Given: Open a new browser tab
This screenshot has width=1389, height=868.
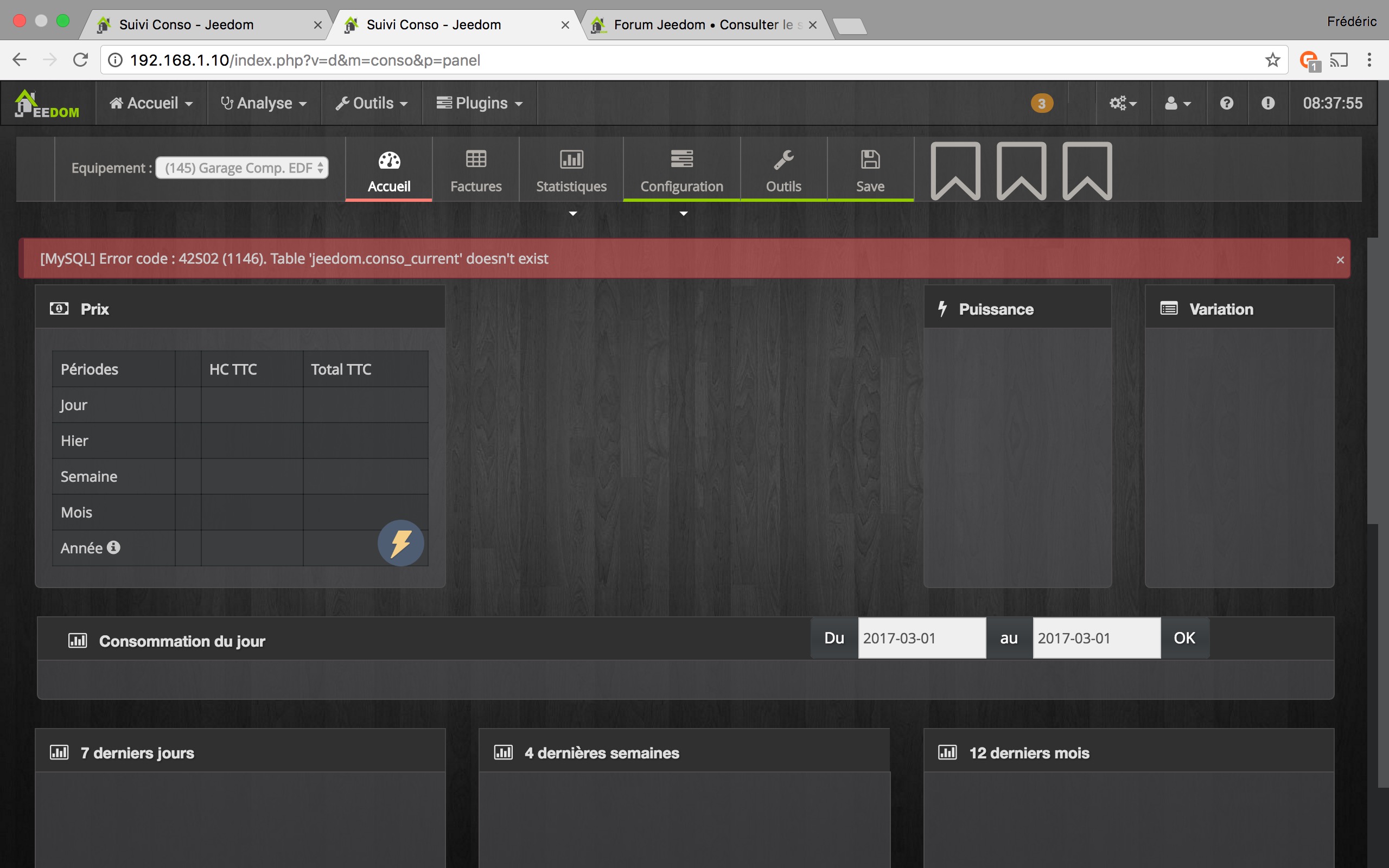Looking at the screenshot, I should (850, 27).
